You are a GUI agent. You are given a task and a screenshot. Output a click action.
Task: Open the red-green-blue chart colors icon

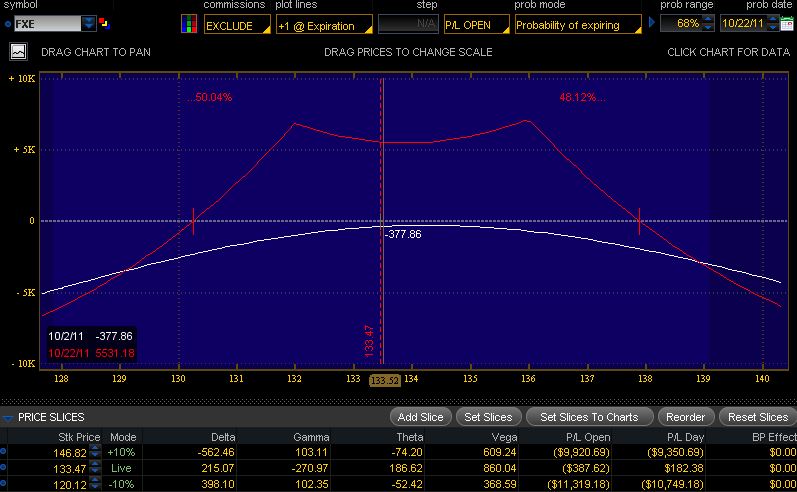[x=189, y=24]
